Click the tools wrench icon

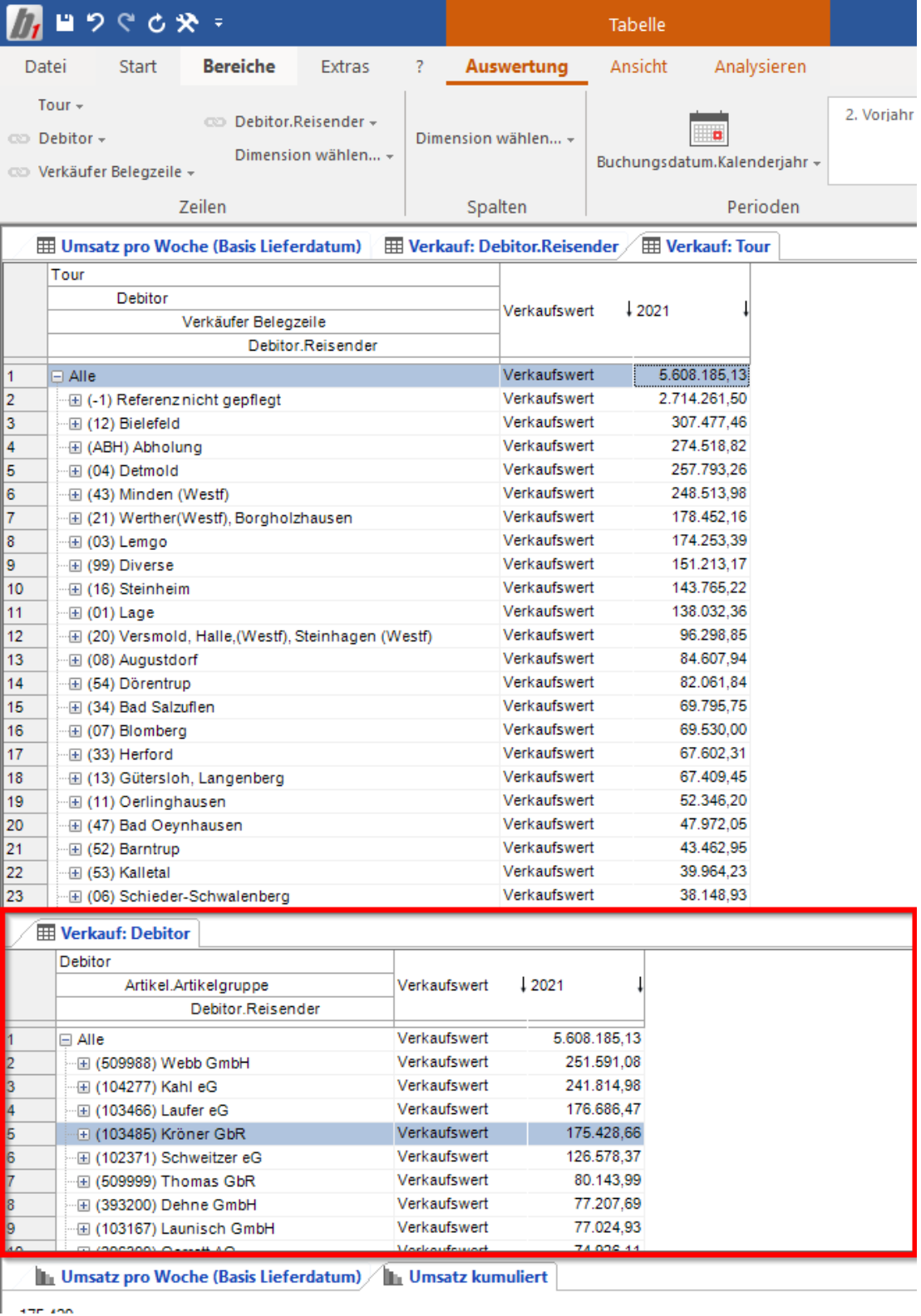(187, 22)
